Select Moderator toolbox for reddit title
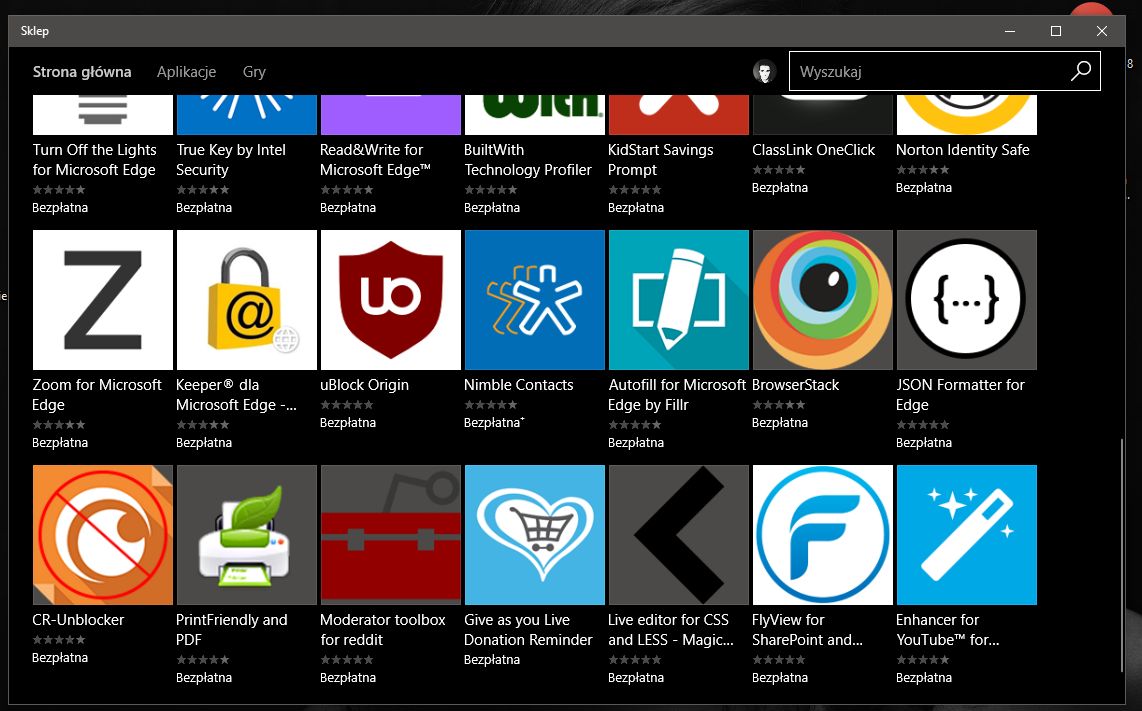 click(x=382, y=629)
